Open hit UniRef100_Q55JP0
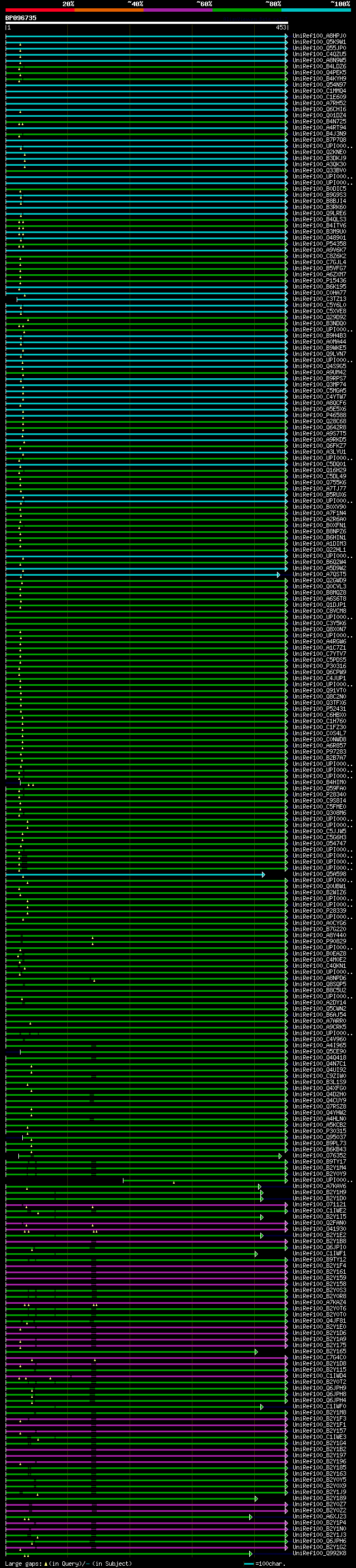 click(x=319, y=48)
